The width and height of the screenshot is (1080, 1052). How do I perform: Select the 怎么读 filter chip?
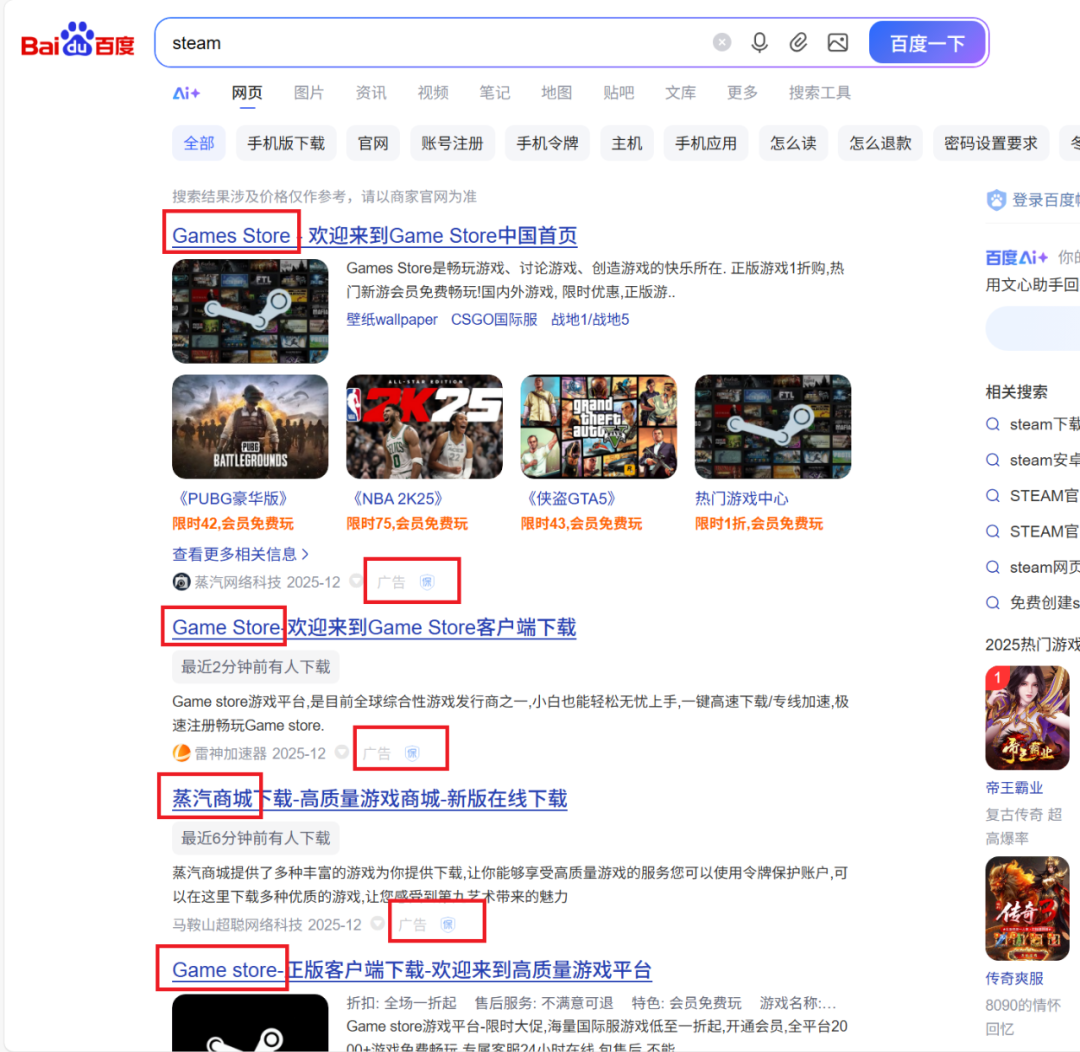(793, 143)
